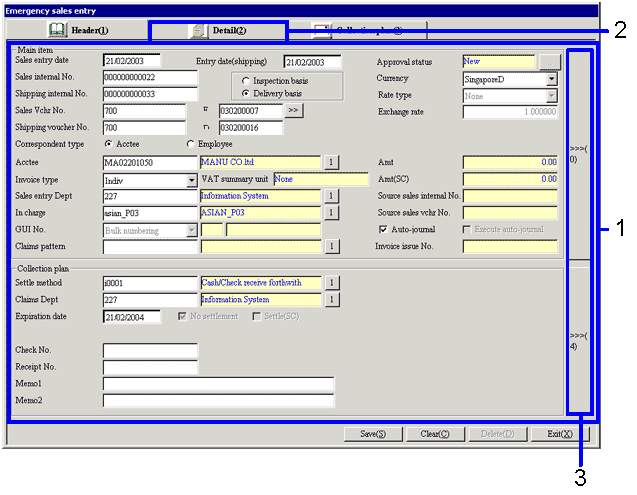Click Shipping voucher No. field with 700
The image size is (637, 495).
pyautogui.click(x=144, y=128)
